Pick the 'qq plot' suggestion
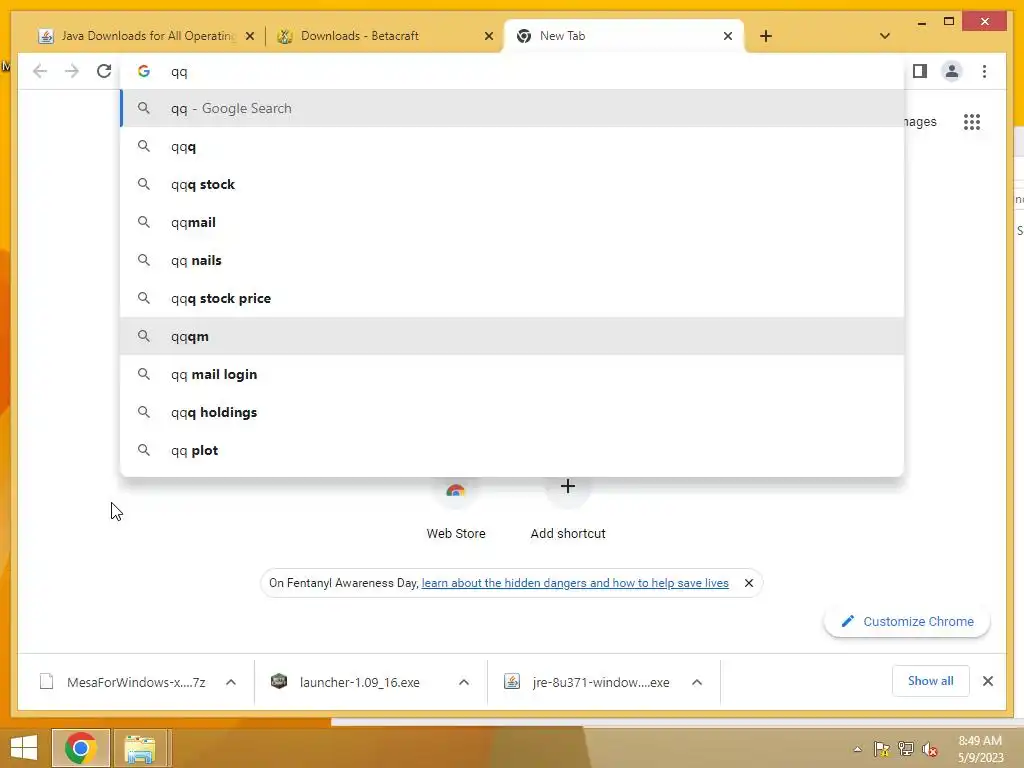 (x=512, y=450)
